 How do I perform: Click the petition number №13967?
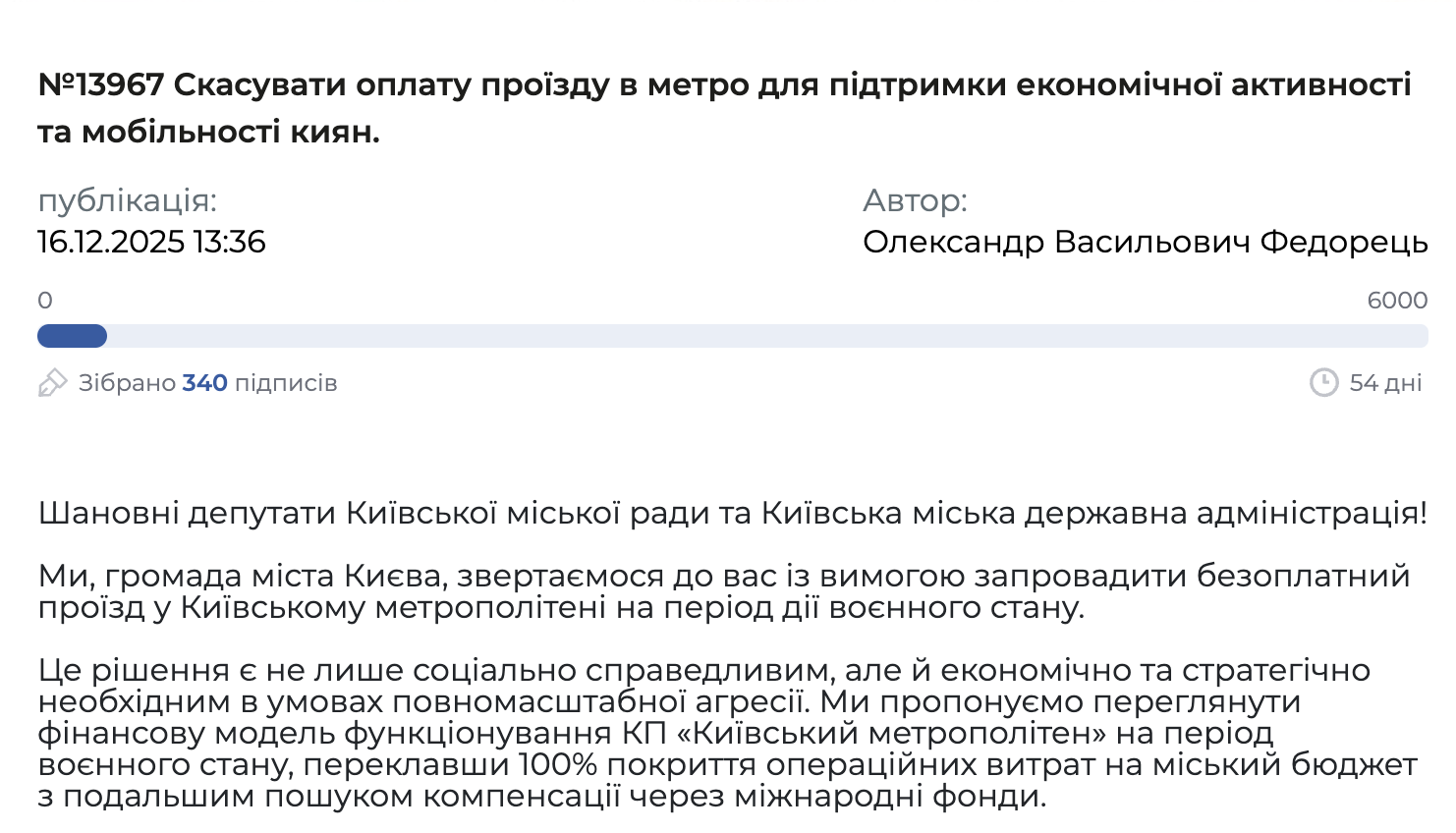tap(100, 85)
